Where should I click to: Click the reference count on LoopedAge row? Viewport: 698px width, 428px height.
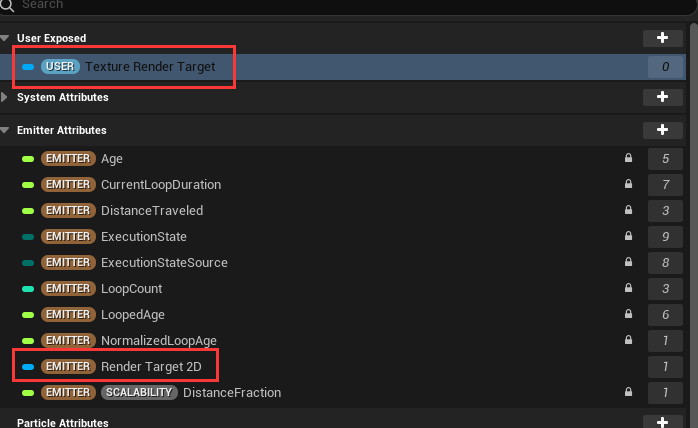665,314
